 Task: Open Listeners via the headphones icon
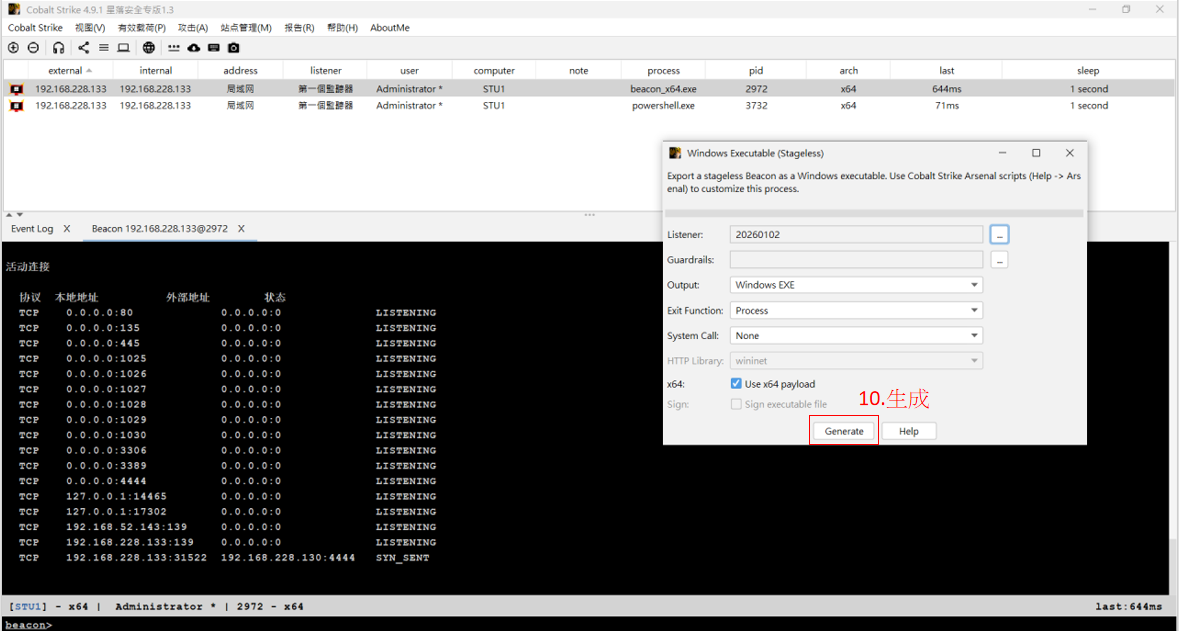point(59,48)
